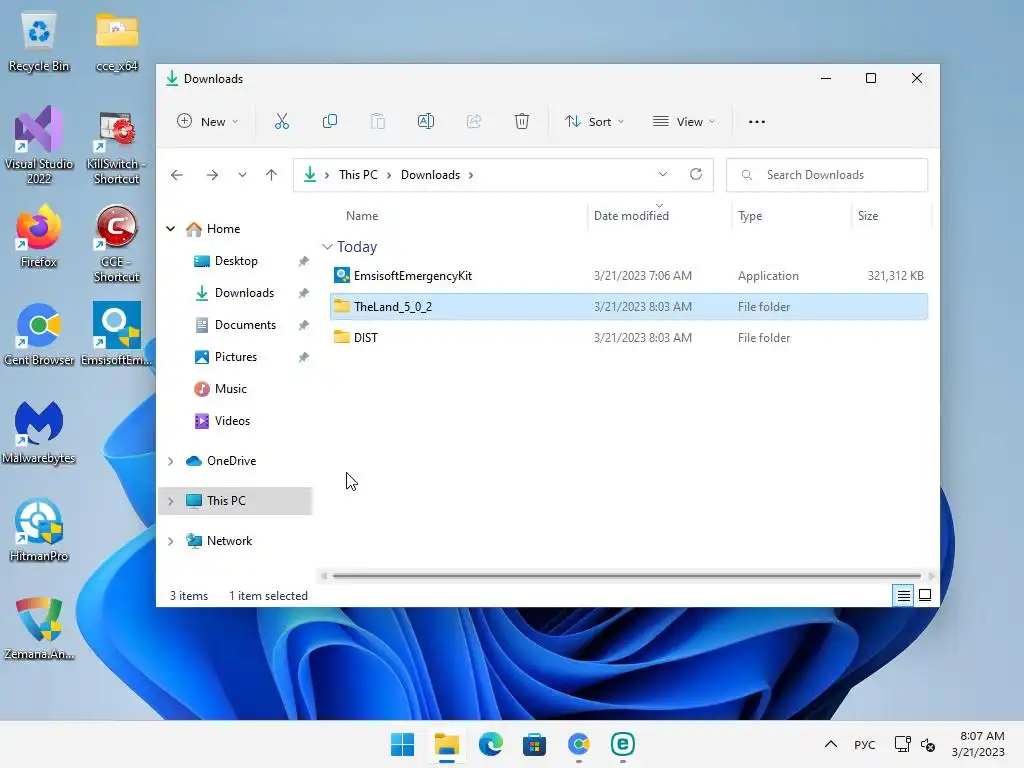Select HitmanPro desktop shortcut
This screenshot has height=768, width=1024.
[x=39, y=530]
